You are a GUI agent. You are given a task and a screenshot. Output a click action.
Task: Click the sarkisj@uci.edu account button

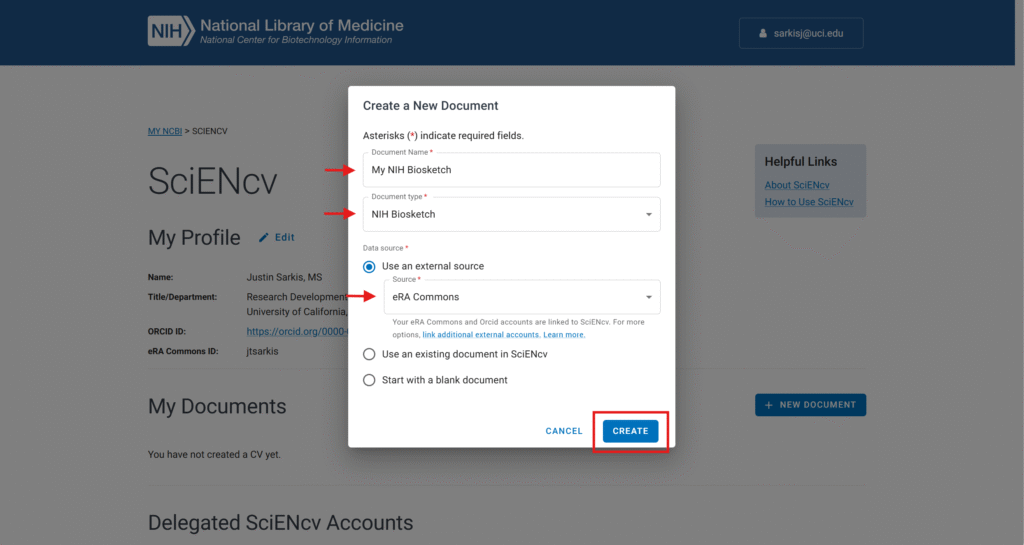coord(801,33)
